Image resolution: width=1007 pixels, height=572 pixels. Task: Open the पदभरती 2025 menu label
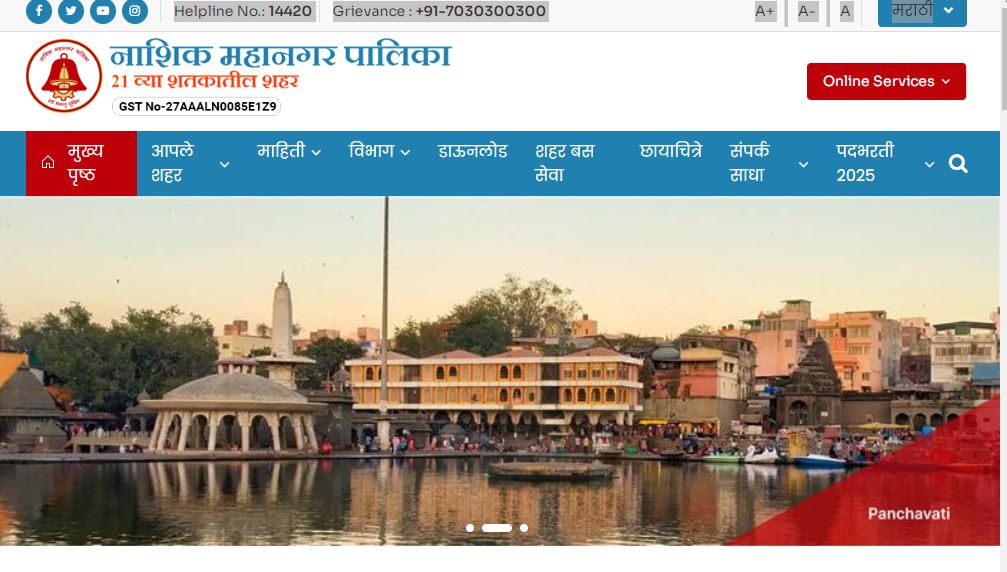pyautogui.click(x=865, y=163)
